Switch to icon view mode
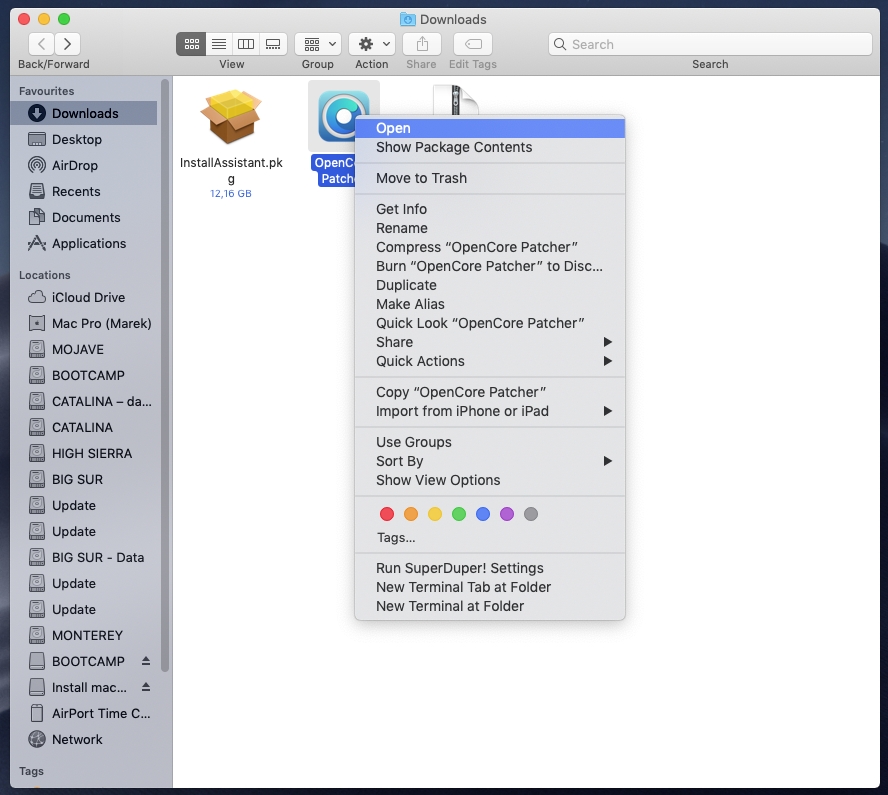The height and width of the screenshot is (795, 888). [x=191, y=44]
